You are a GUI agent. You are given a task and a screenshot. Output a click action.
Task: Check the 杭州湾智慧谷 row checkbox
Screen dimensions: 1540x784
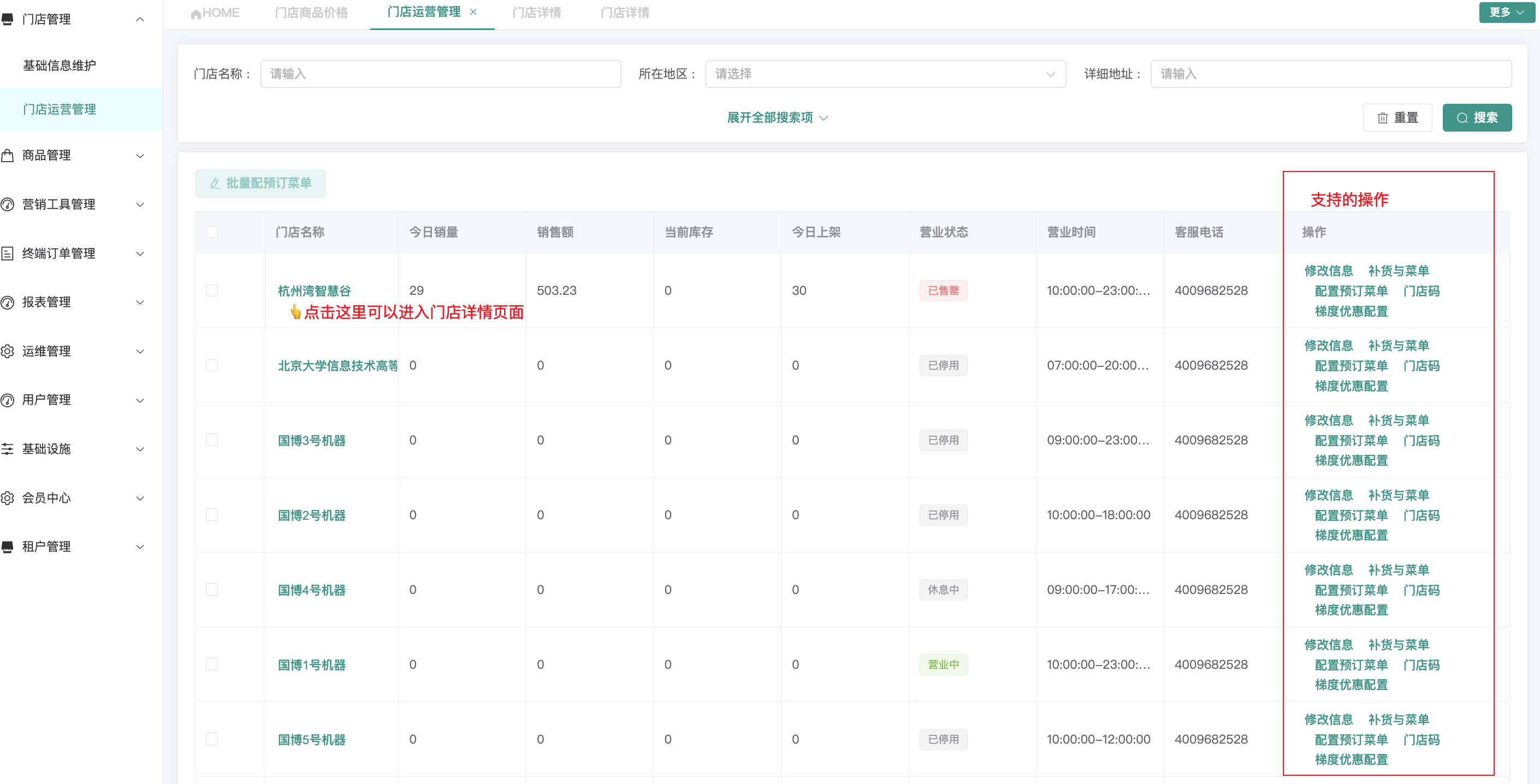tap(212, 290)
